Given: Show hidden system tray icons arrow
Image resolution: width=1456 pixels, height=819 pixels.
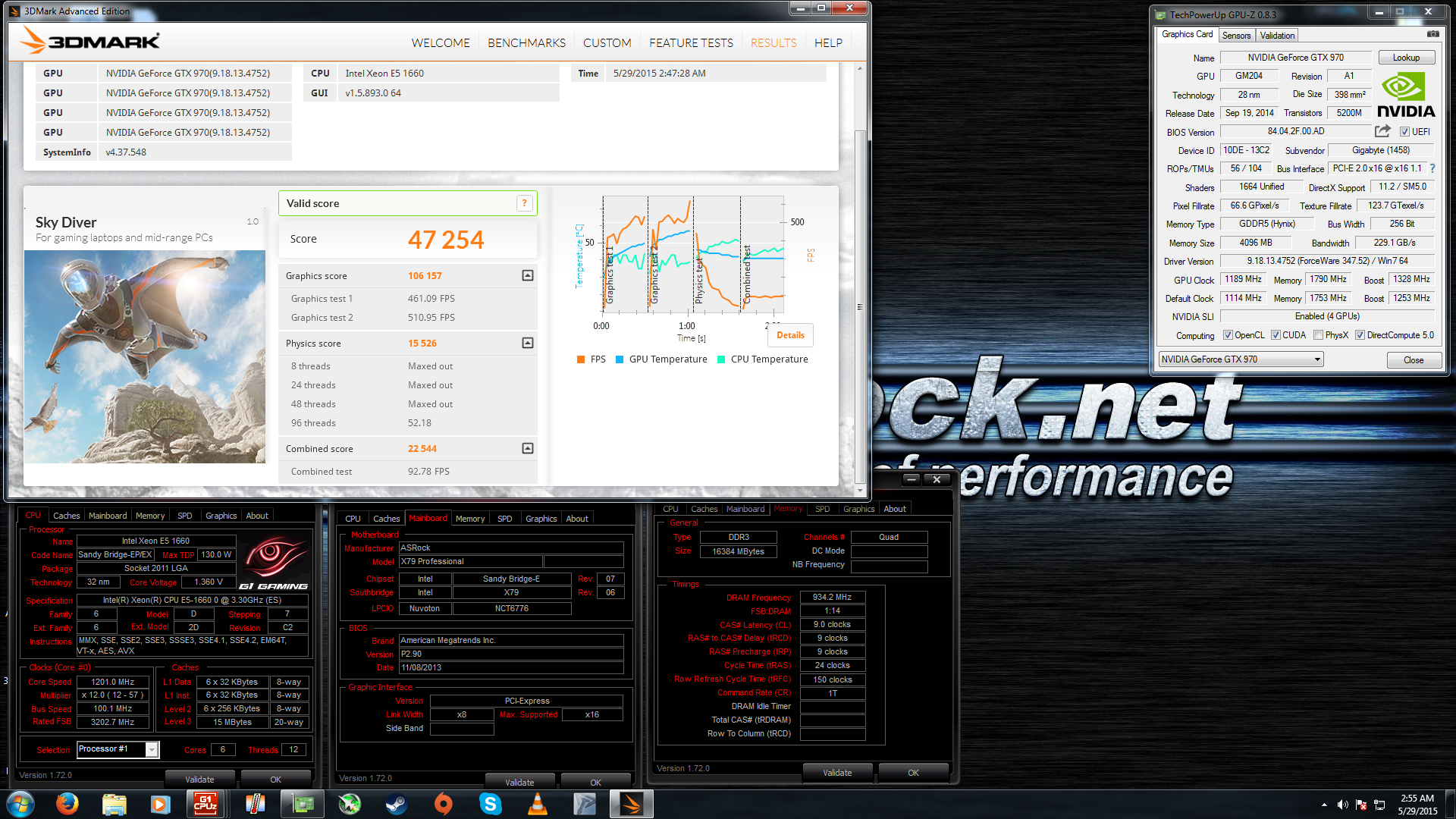Looking at the screenshot, I should click(1324, 805).
